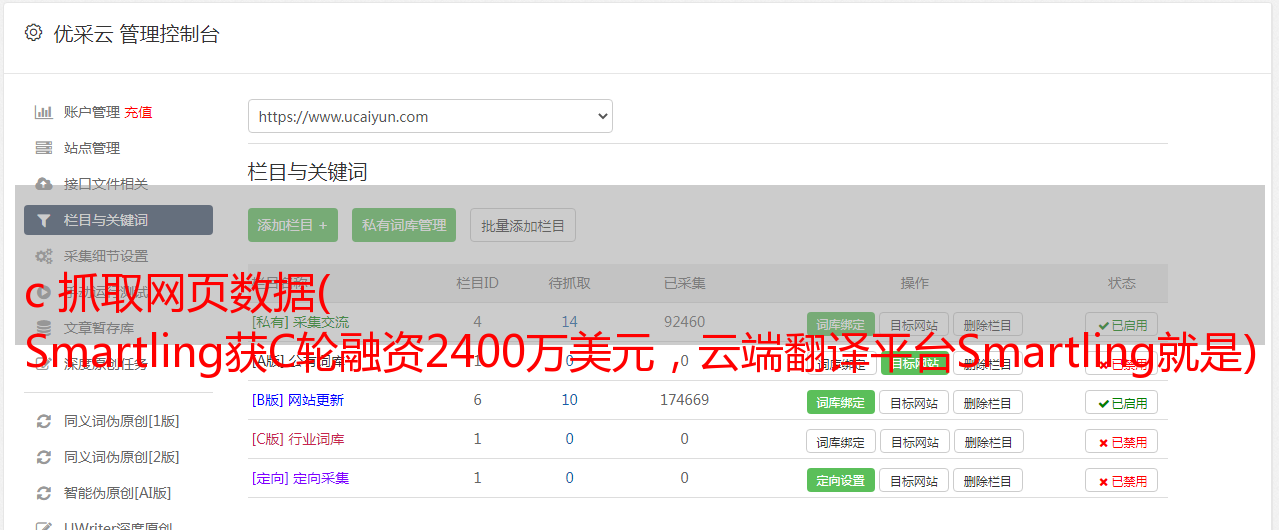The image size is (1279, 530).
Task: Click 定向设置 in the 定向采集 row
Action: pos(841,480)
